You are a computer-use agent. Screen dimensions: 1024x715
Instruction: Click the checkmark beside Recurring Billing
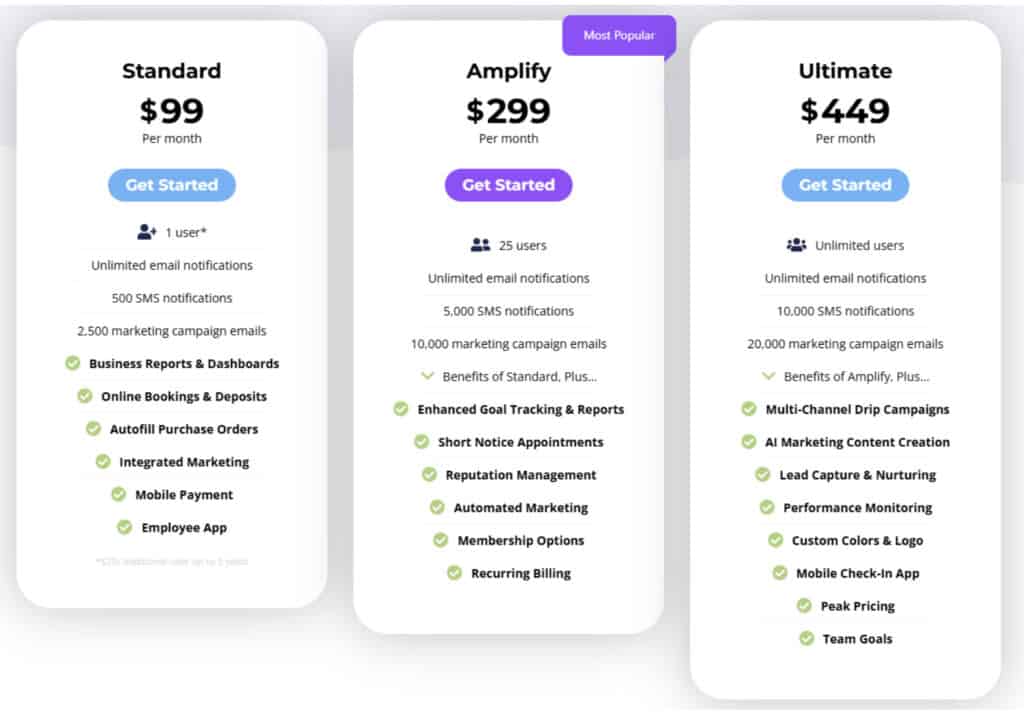point(453,573)
